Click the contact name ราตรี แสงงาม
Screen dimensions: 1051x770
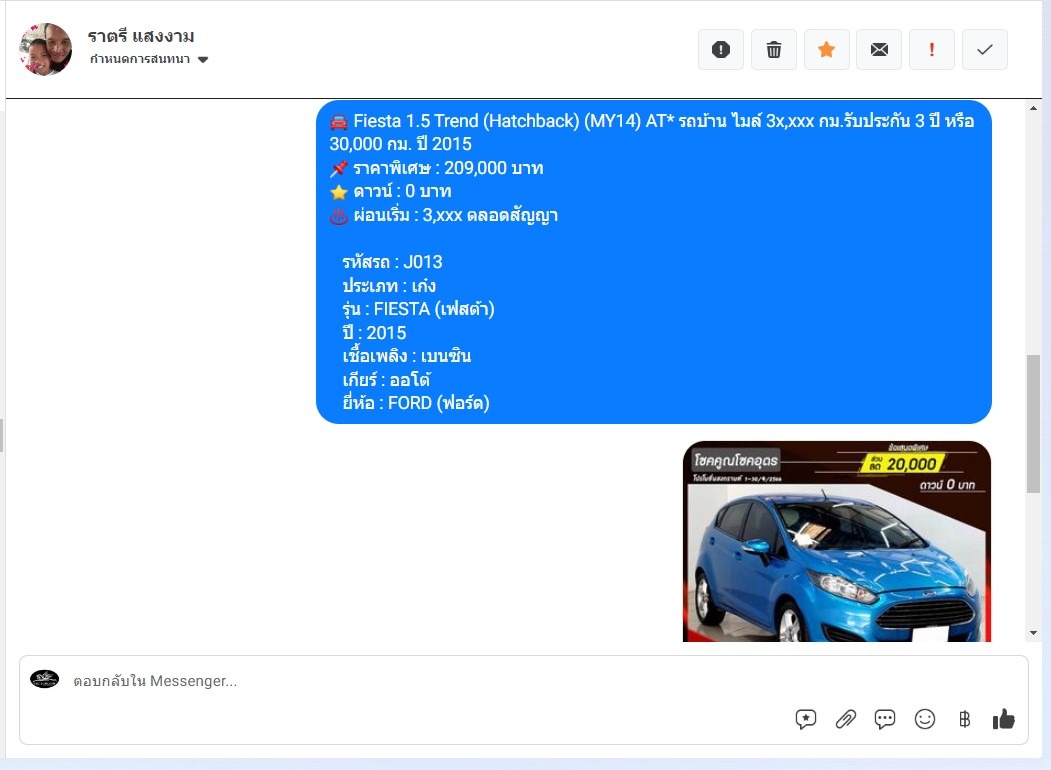coord(141,36)
